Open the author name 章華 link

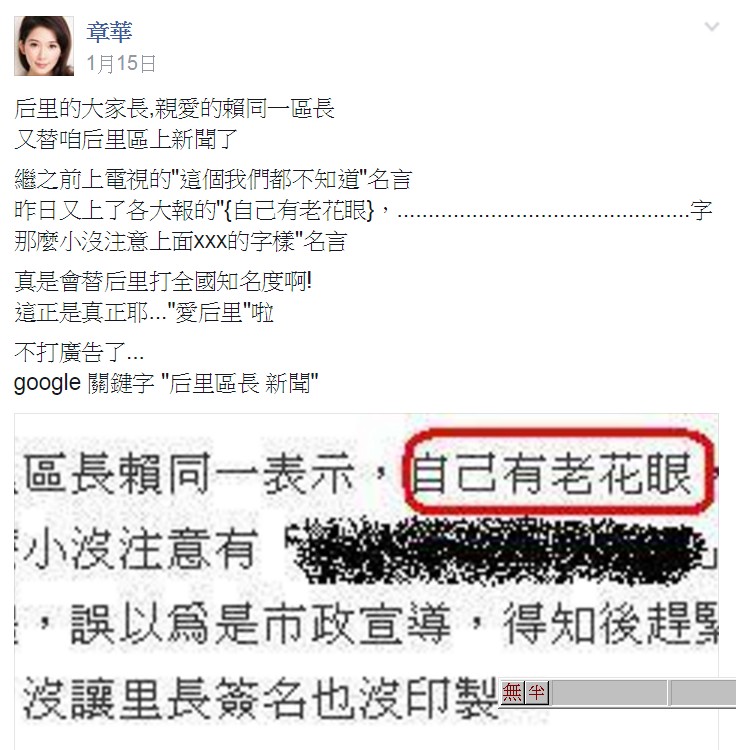[x=110, y=32]
